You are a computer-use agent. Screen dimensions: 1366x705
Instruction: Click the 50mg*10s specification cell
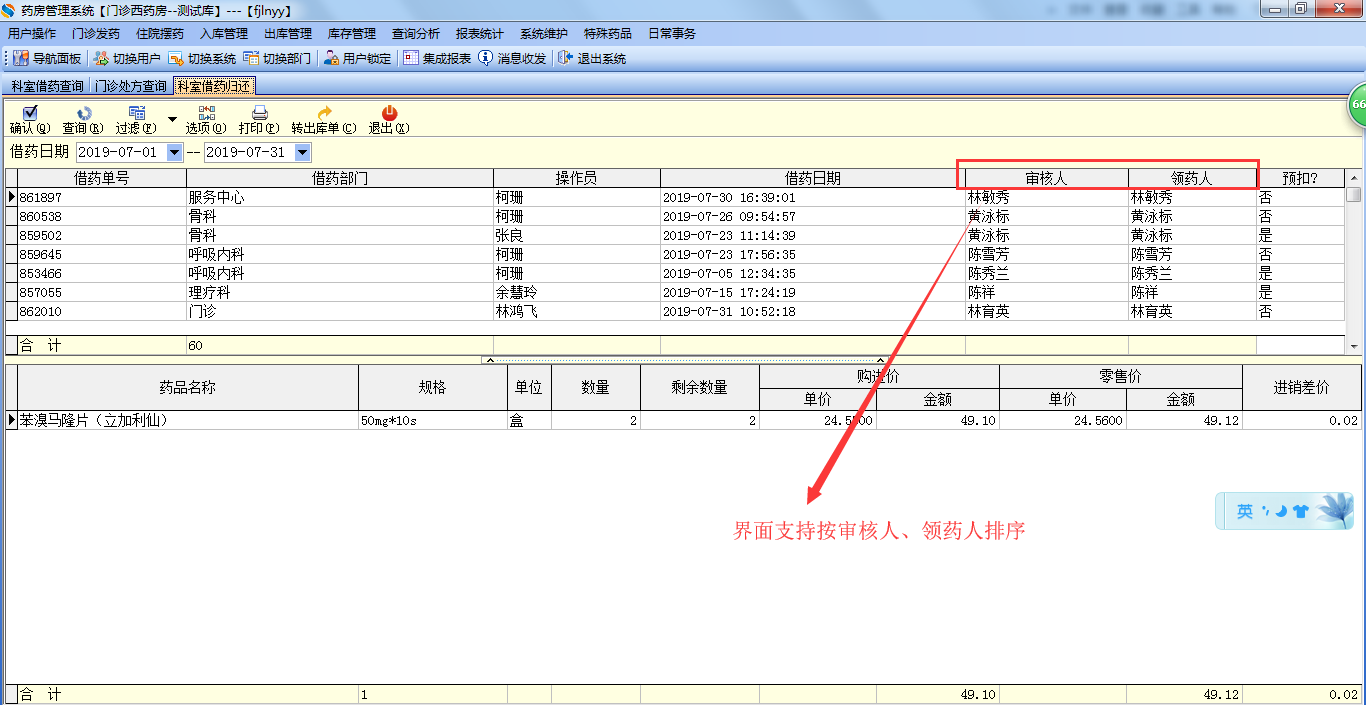click(x=433, y=420)
